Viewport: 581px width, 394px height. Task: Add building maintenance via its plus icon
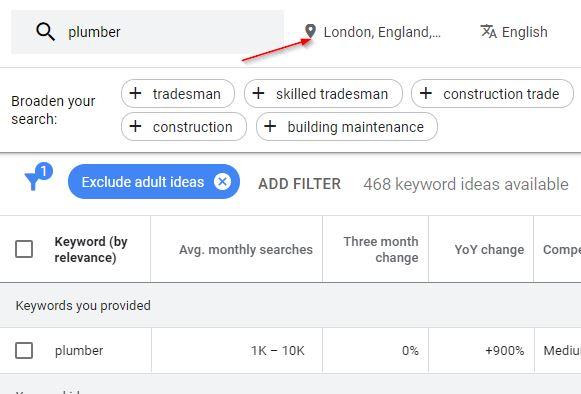click(x=270, y=126)
